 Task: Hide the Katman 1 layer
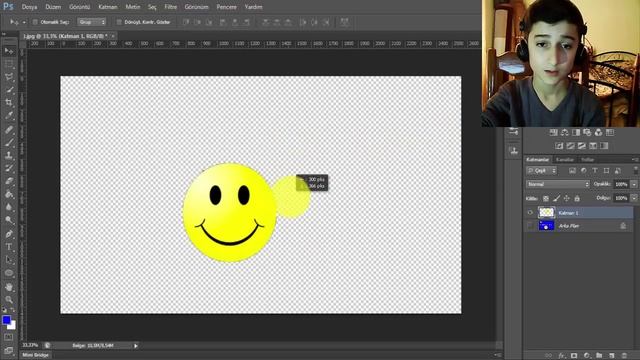pos(530,213)
